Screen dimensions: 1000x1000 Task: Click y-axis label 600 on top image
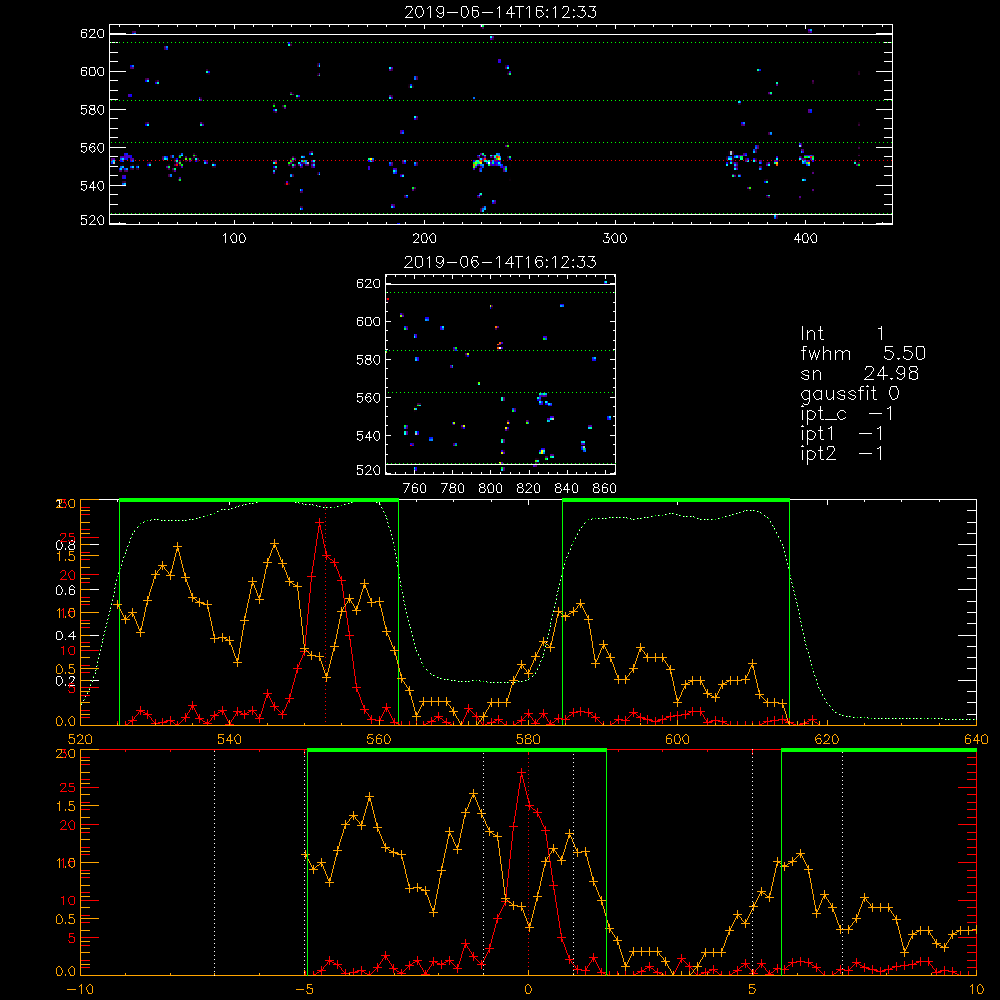pos(92,71)
